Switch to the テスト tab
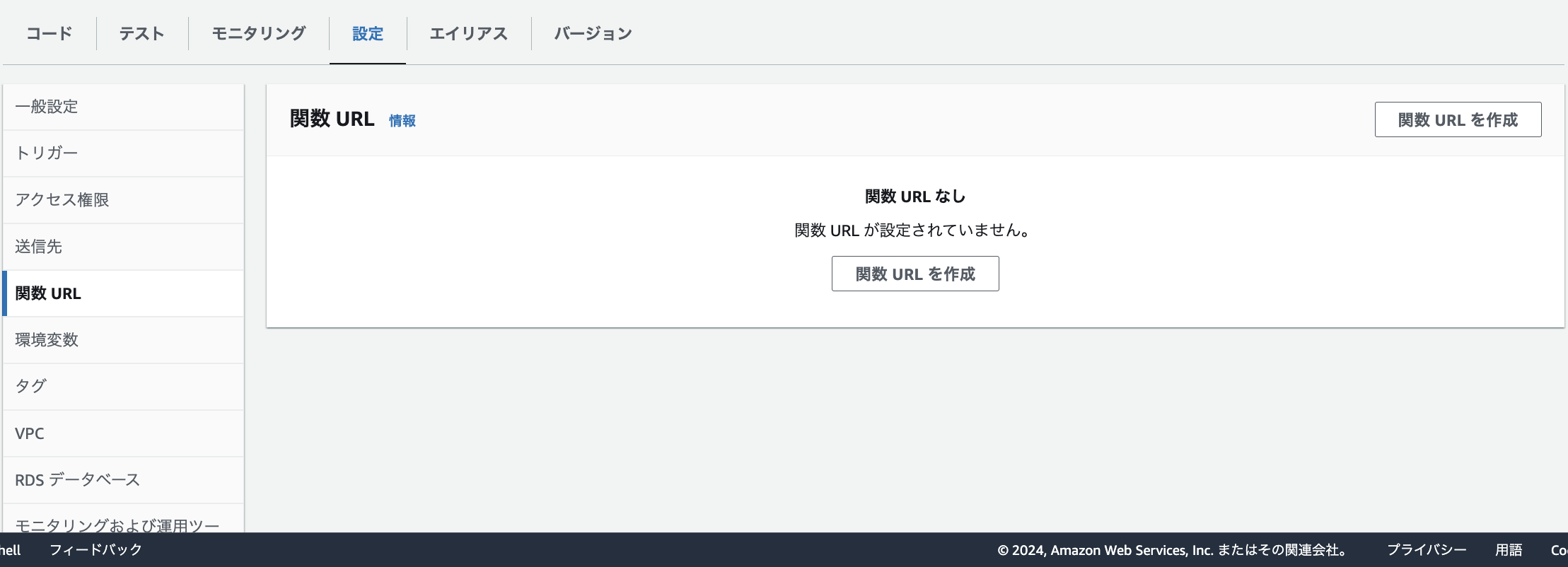Screen dimensions: 1568x567 [x=141, y=33]
